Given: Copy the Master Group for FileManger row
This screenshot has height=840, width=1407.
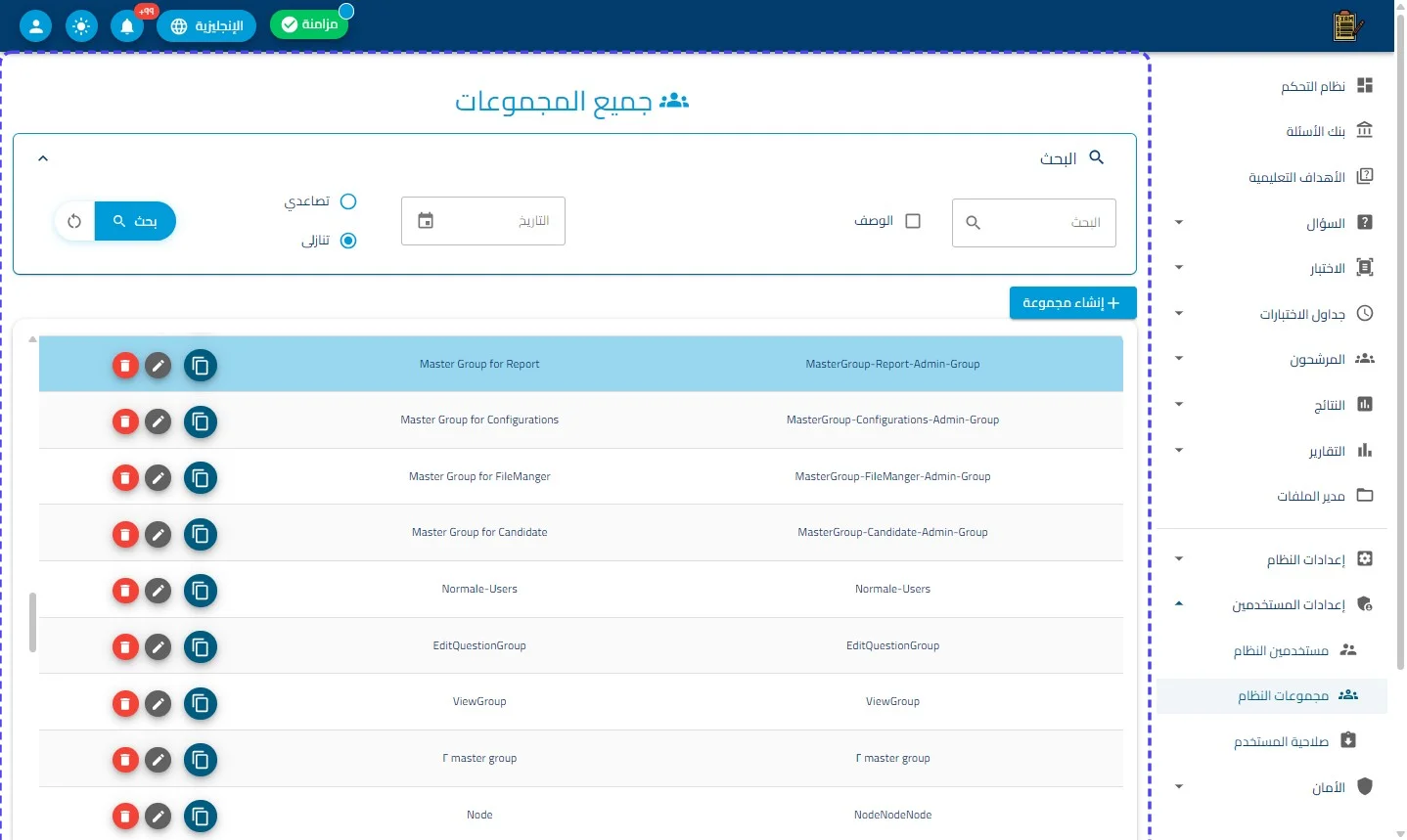Looking at the screenshot, I should pos(201,478).
